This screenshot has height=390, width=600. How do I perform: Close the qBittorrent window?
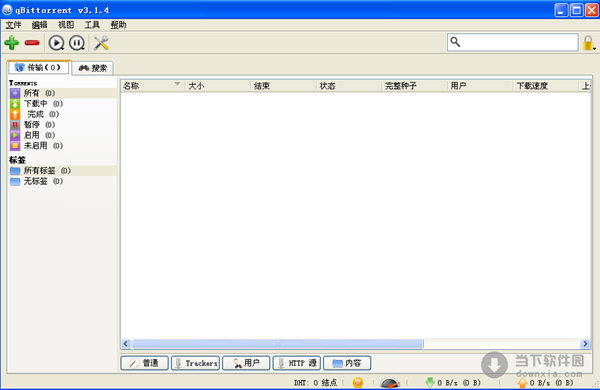(592, 10)
